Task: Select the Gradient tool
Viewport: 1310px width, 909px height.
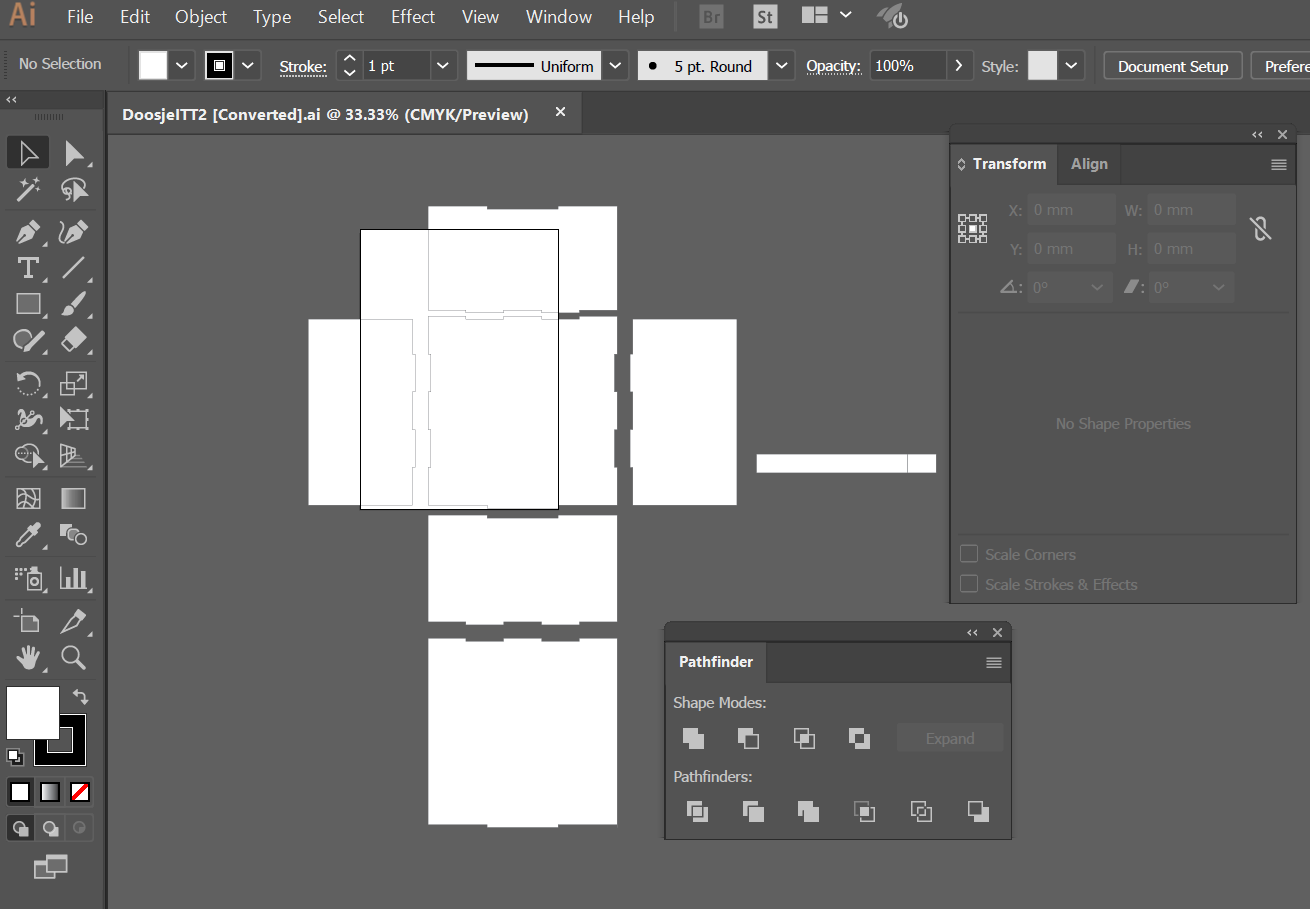Action: point(74,498)
